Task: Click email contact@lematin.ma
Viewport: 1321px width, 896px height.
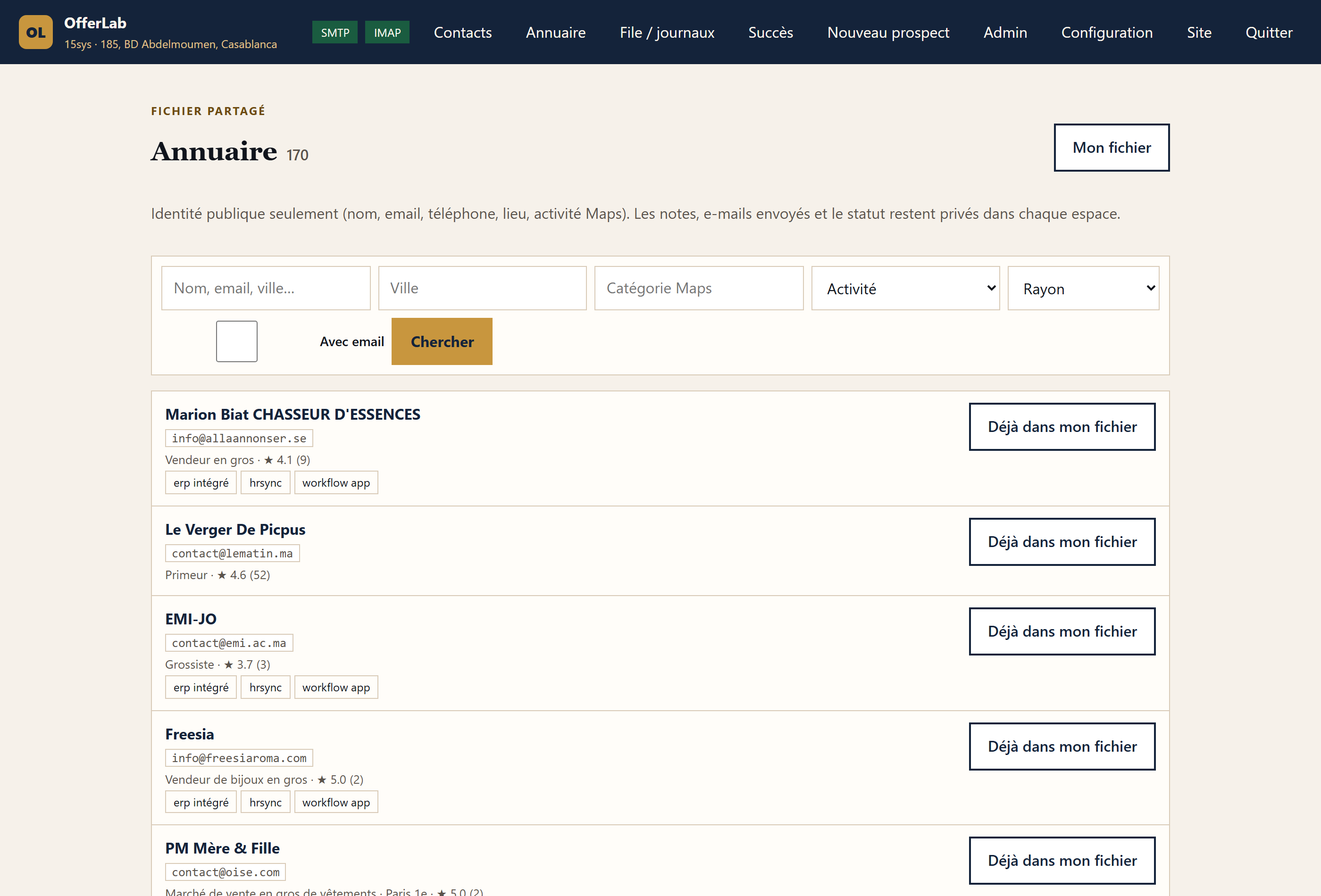Action: tap(233, 553)
